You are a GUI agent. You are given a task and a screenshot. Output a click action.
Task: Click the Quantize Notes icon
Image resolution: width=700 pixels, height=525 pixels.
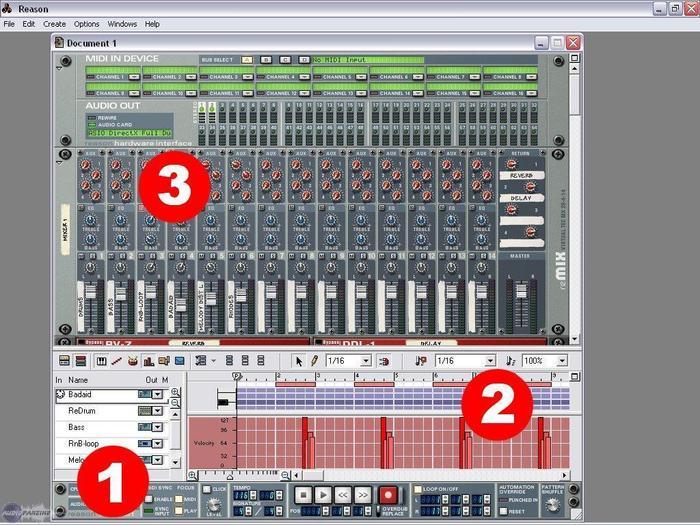510,361
